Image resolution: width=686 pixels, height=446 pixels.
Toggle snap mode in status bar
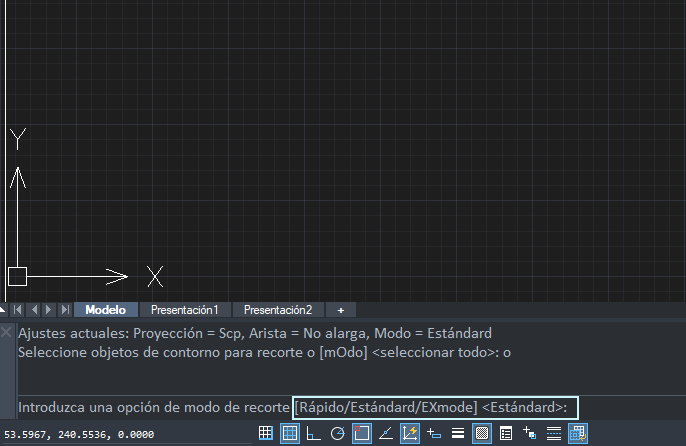(x=289, y=433)
